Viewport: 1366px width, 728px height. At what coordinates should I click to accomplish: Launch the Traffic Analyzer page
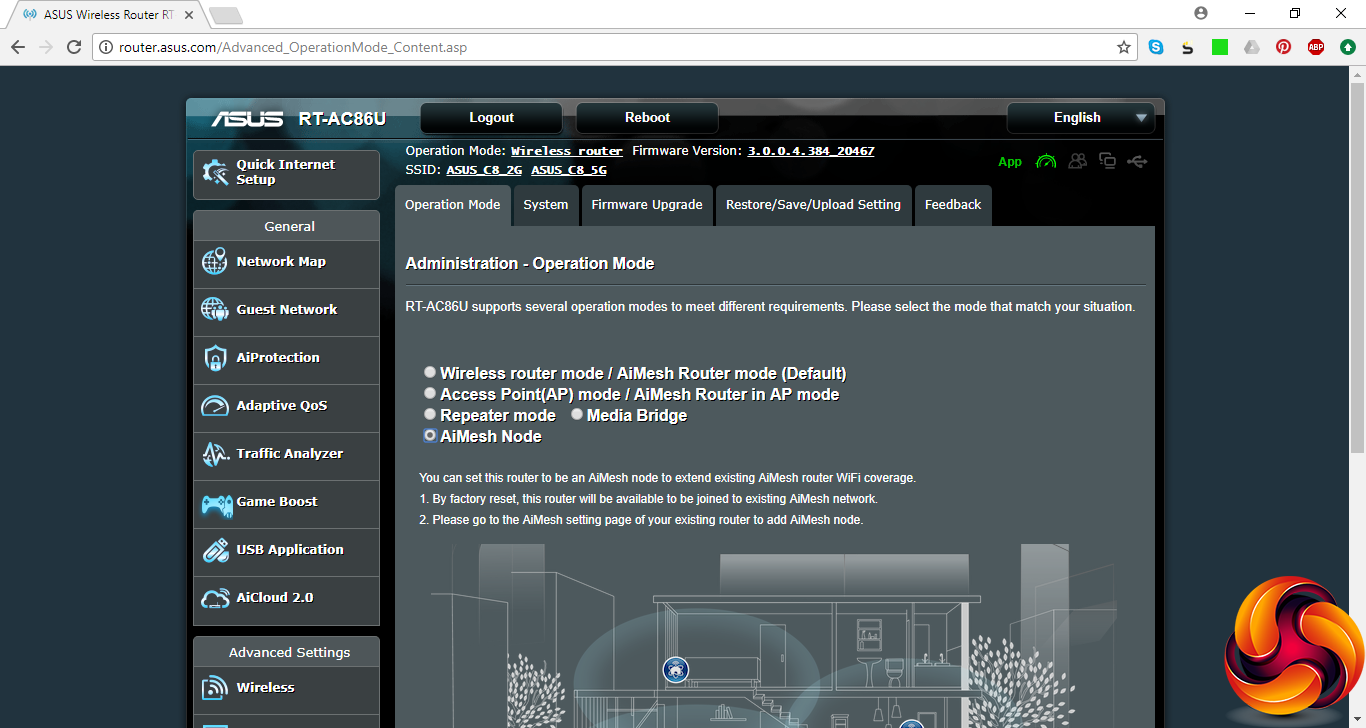pos(286,455)
